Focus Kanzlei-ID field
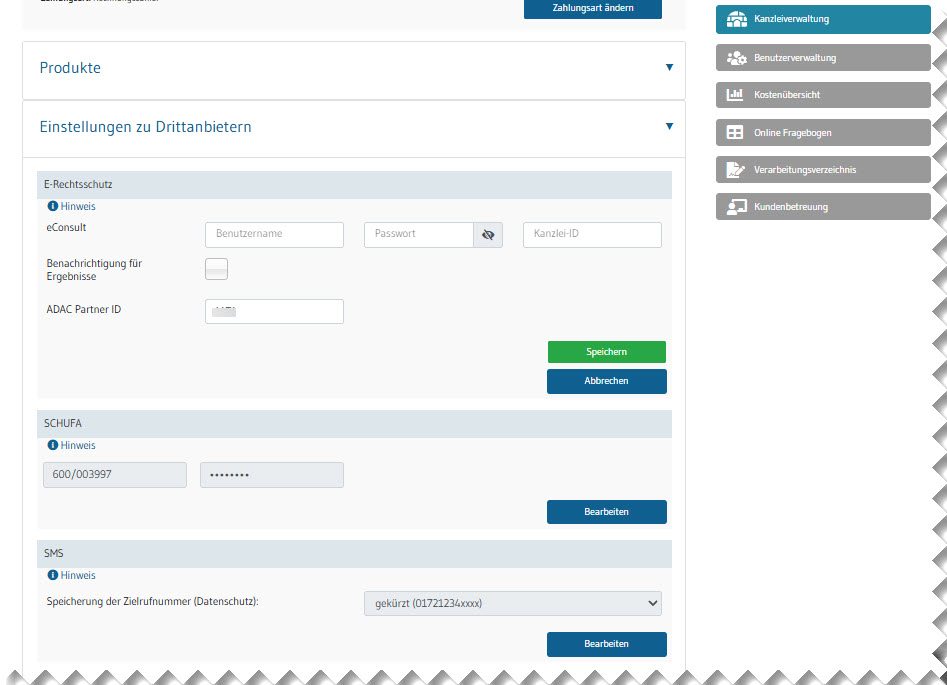Viewport: 947px width, 685px height. [x=592, y=235]
